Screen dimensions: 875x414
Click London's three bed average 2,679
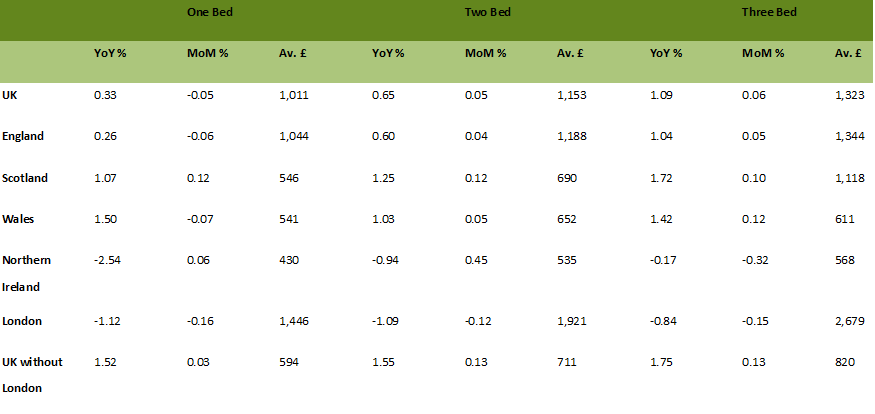(x=850, y=321)
